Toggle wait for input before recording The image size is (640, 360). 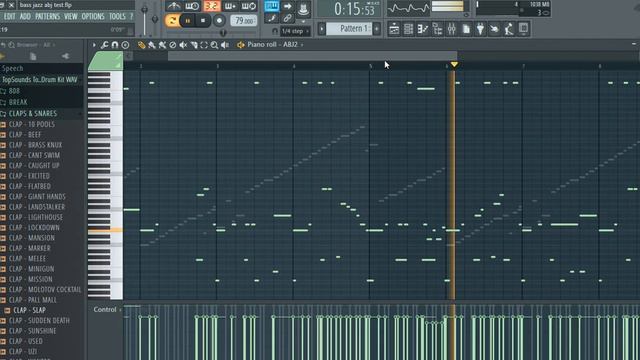[192, 6]
